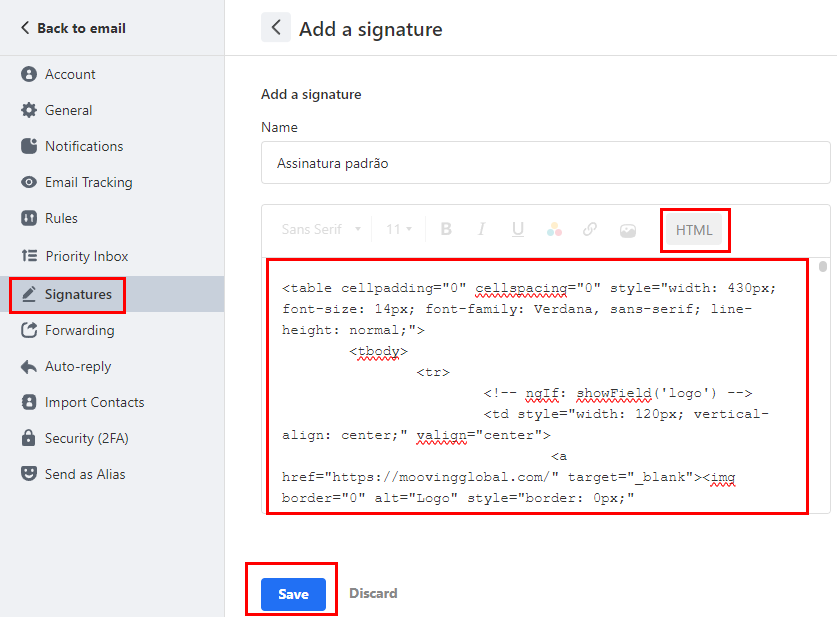837x617 pixels.
Task: Open the text color picker
Action: click(x=554, y=230)
